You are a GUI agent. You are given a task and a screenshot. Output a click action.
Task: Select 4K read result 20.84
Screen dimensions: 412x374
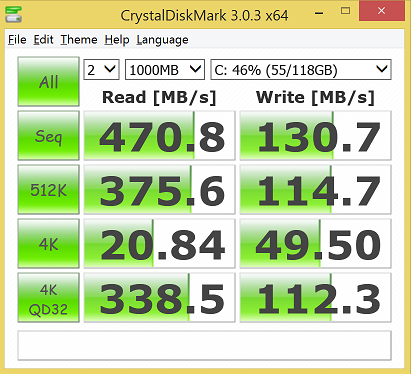click(x=159, y=244)
